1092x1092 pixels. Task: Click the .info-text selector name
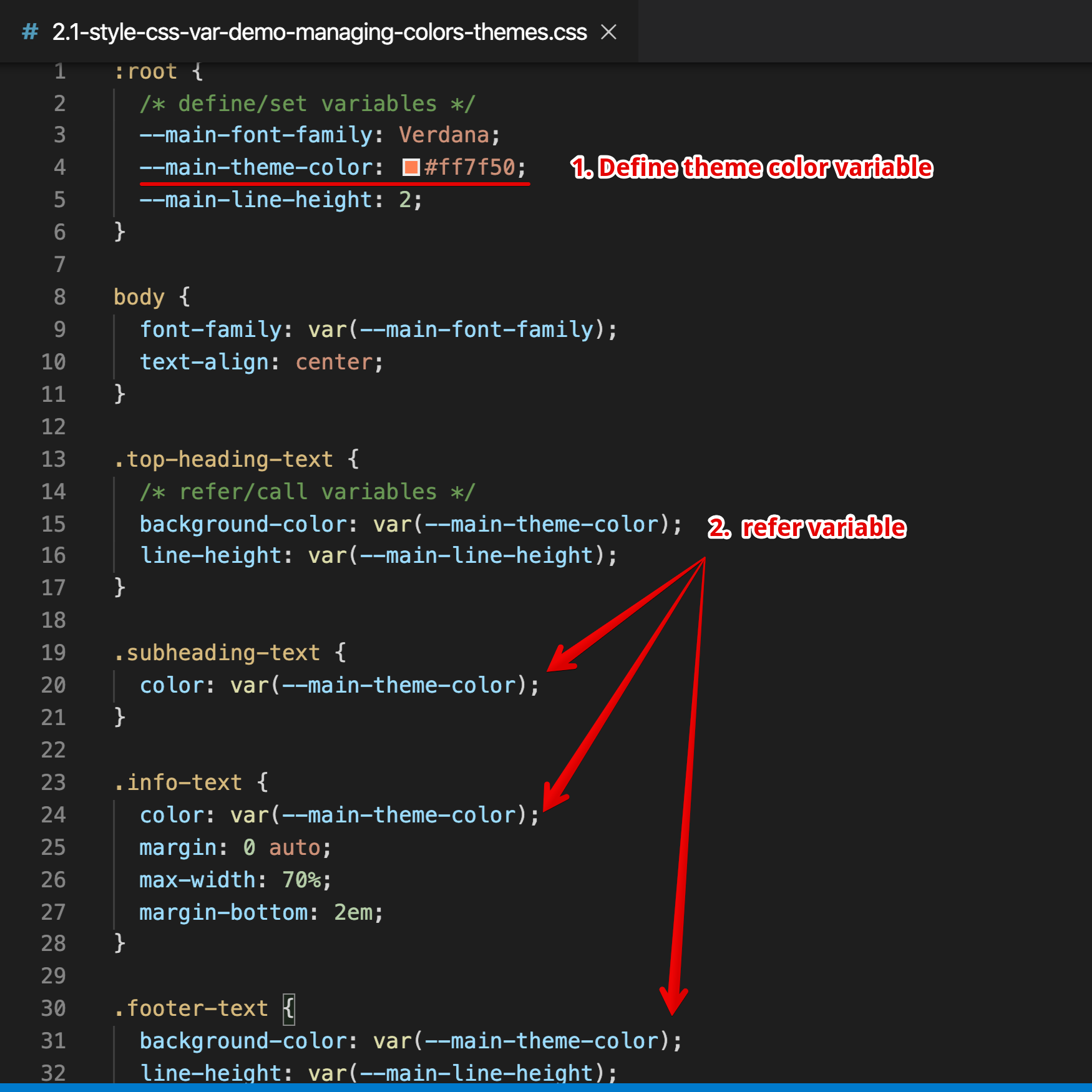point(178,782)
